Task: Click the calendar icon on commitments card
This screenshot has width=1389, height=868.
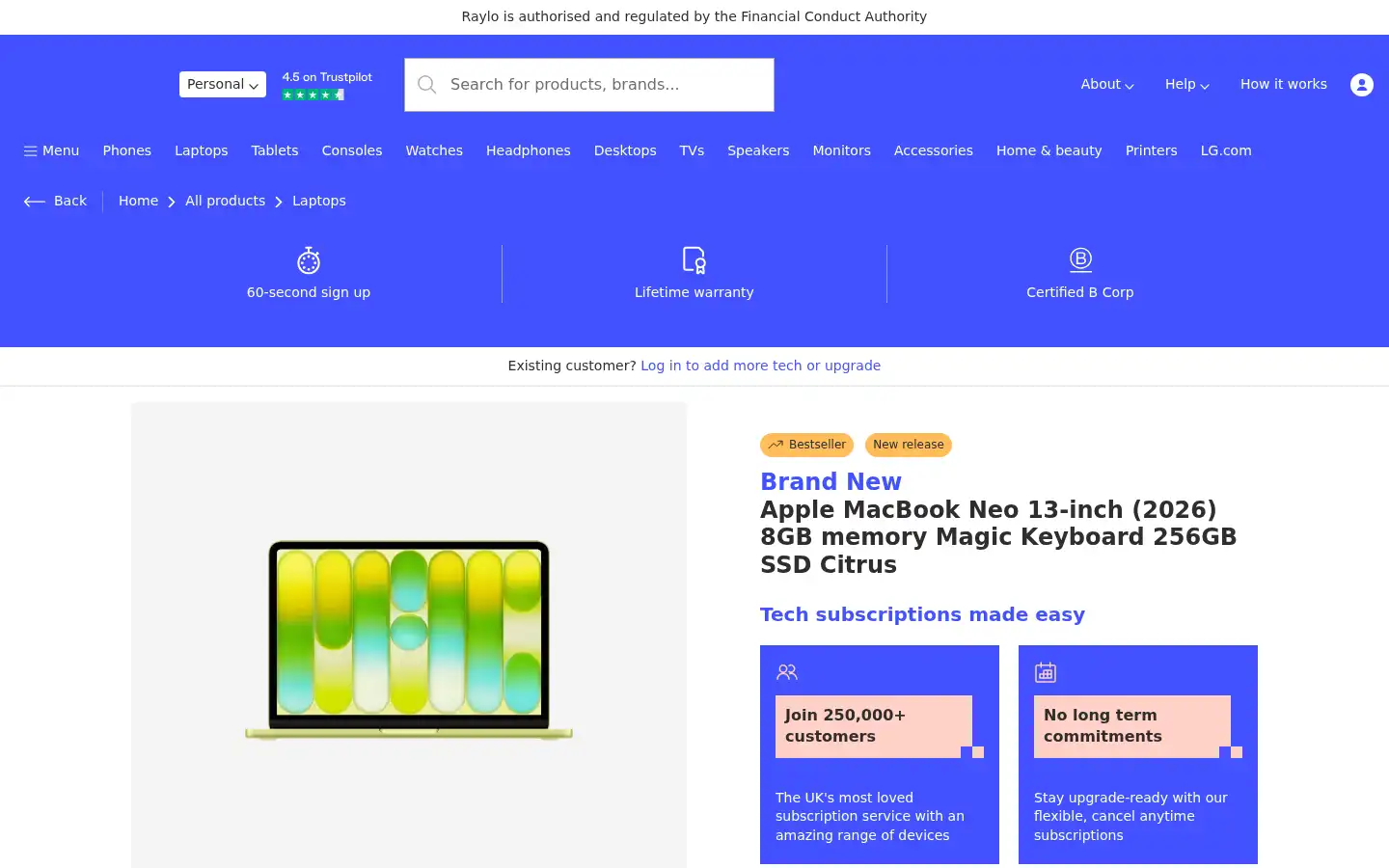Action: (1046, 672)
